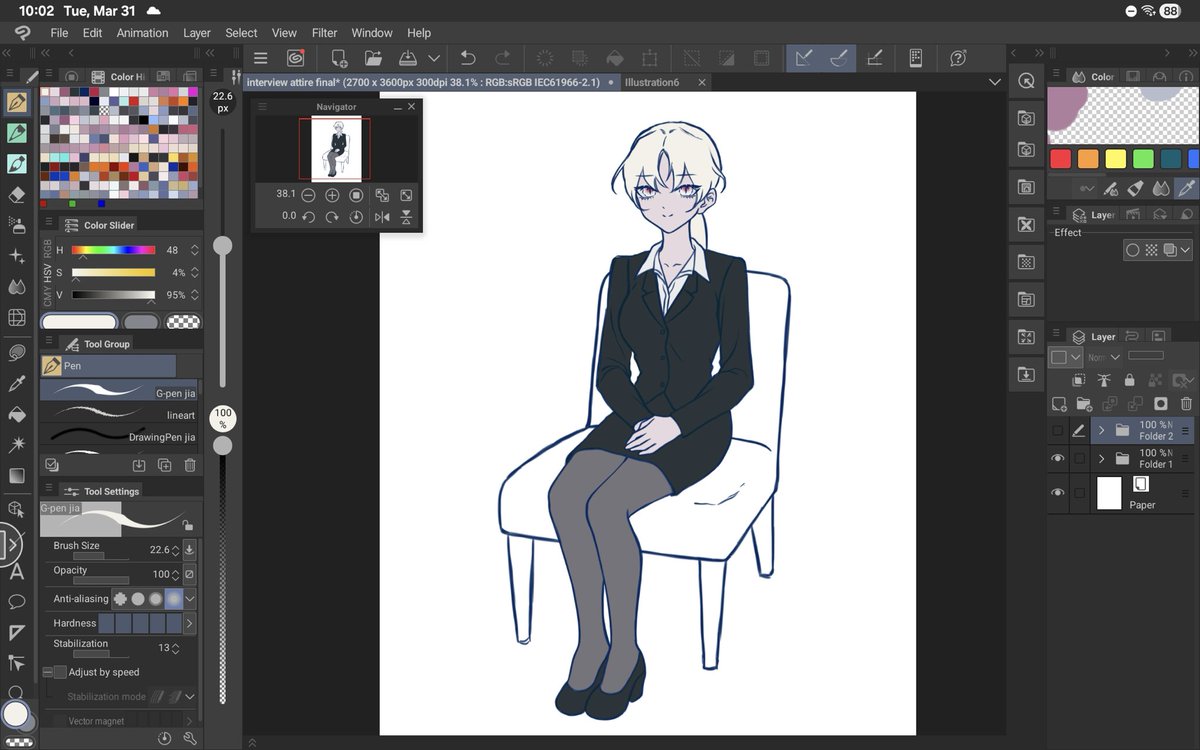Click the Open file folder icon
The image size is (1200, 750).
(373, 58)
